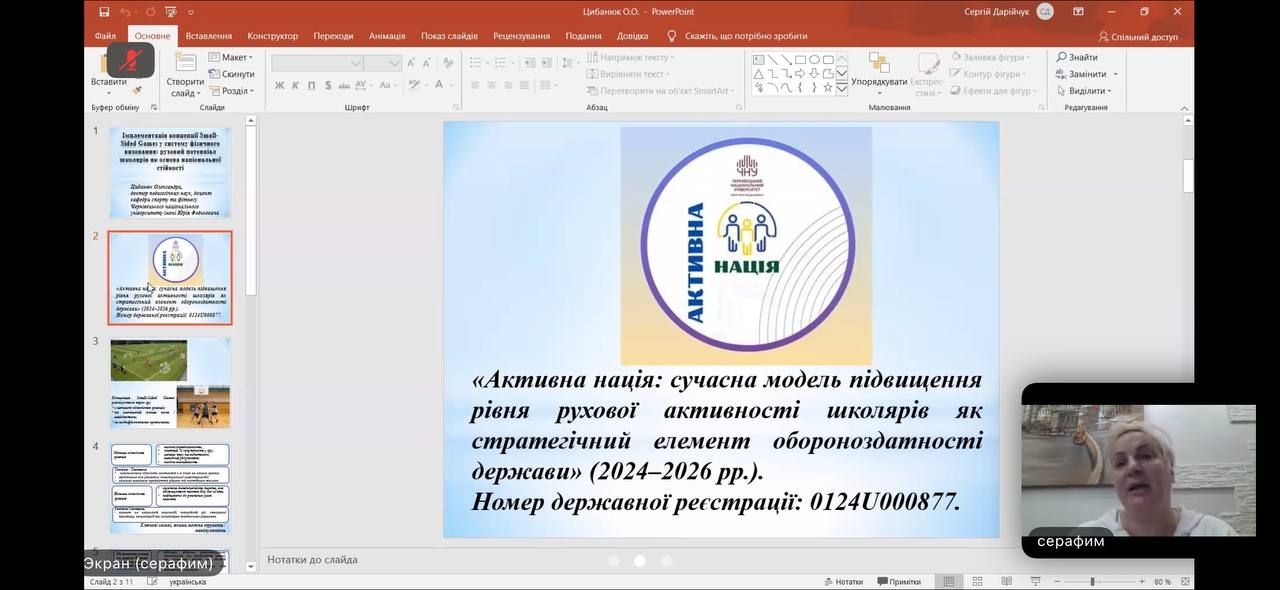1280x590 pixels.
Task: Open the Рецензування tab
Action: [521, 36]
